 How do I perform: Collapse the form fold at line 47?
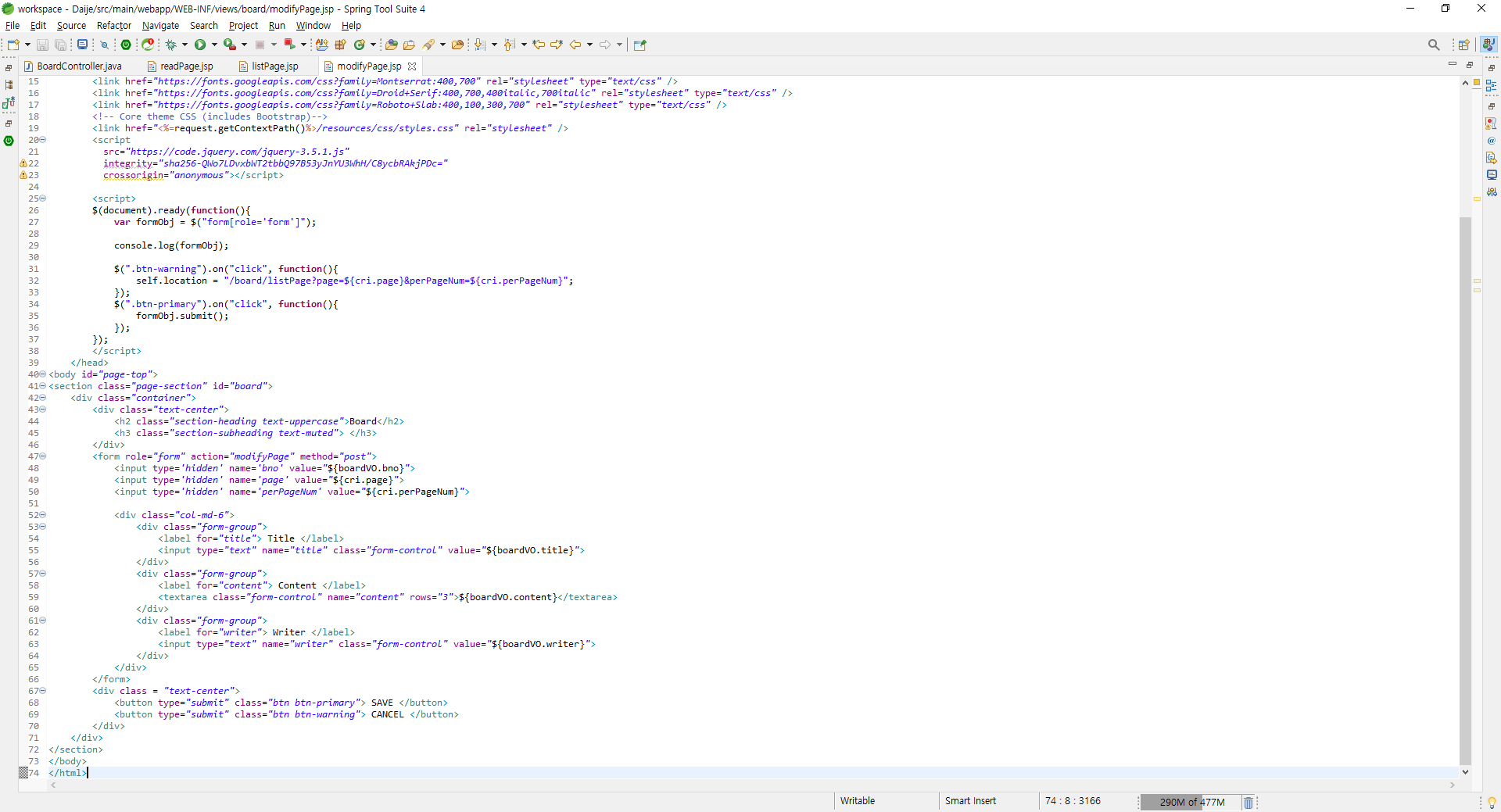(x=43, y=456)
